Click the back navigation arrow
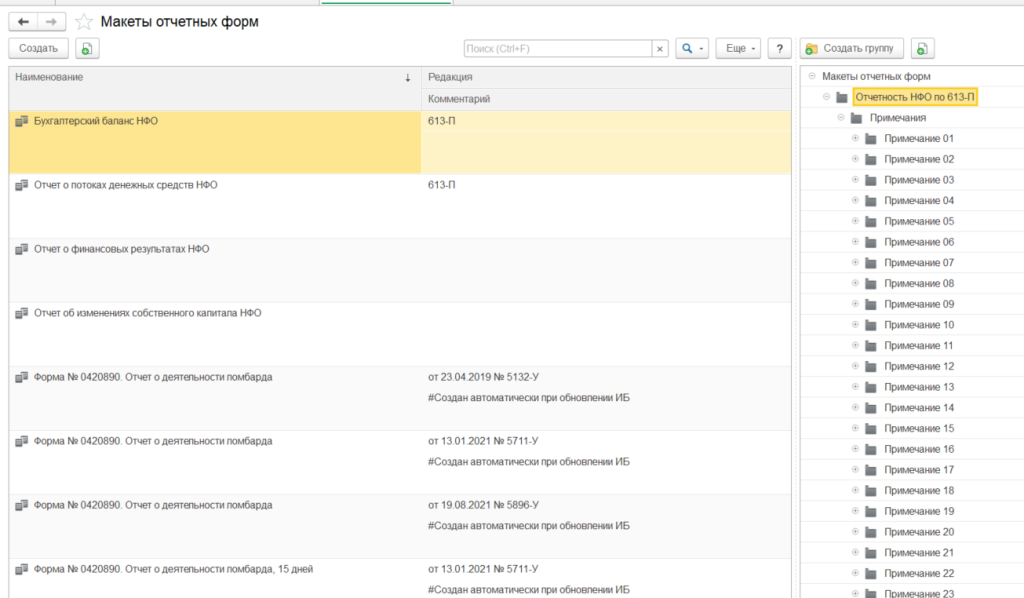 click(x=23, y=21)
